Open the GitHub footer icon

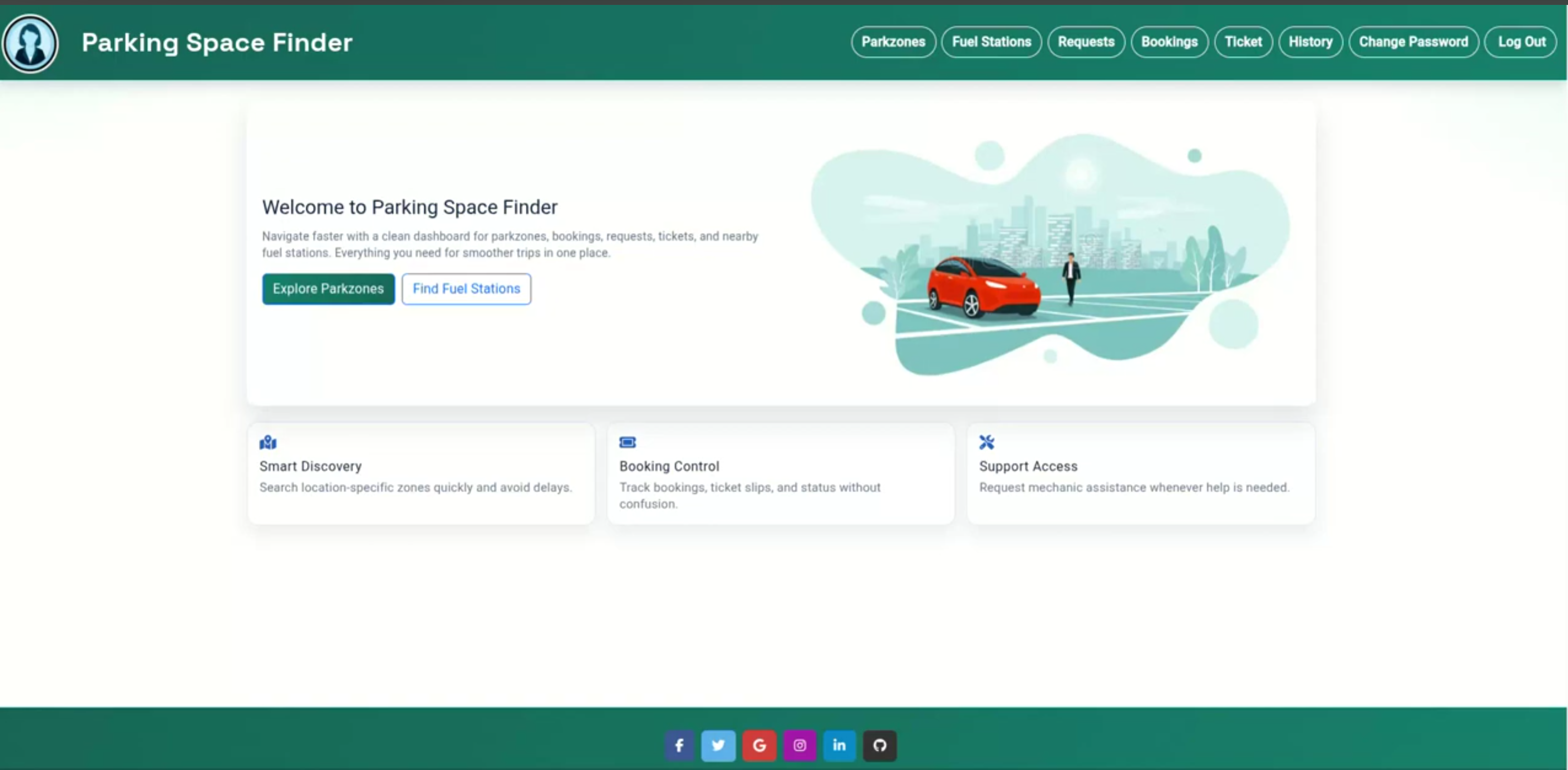(x=880, y=745)
